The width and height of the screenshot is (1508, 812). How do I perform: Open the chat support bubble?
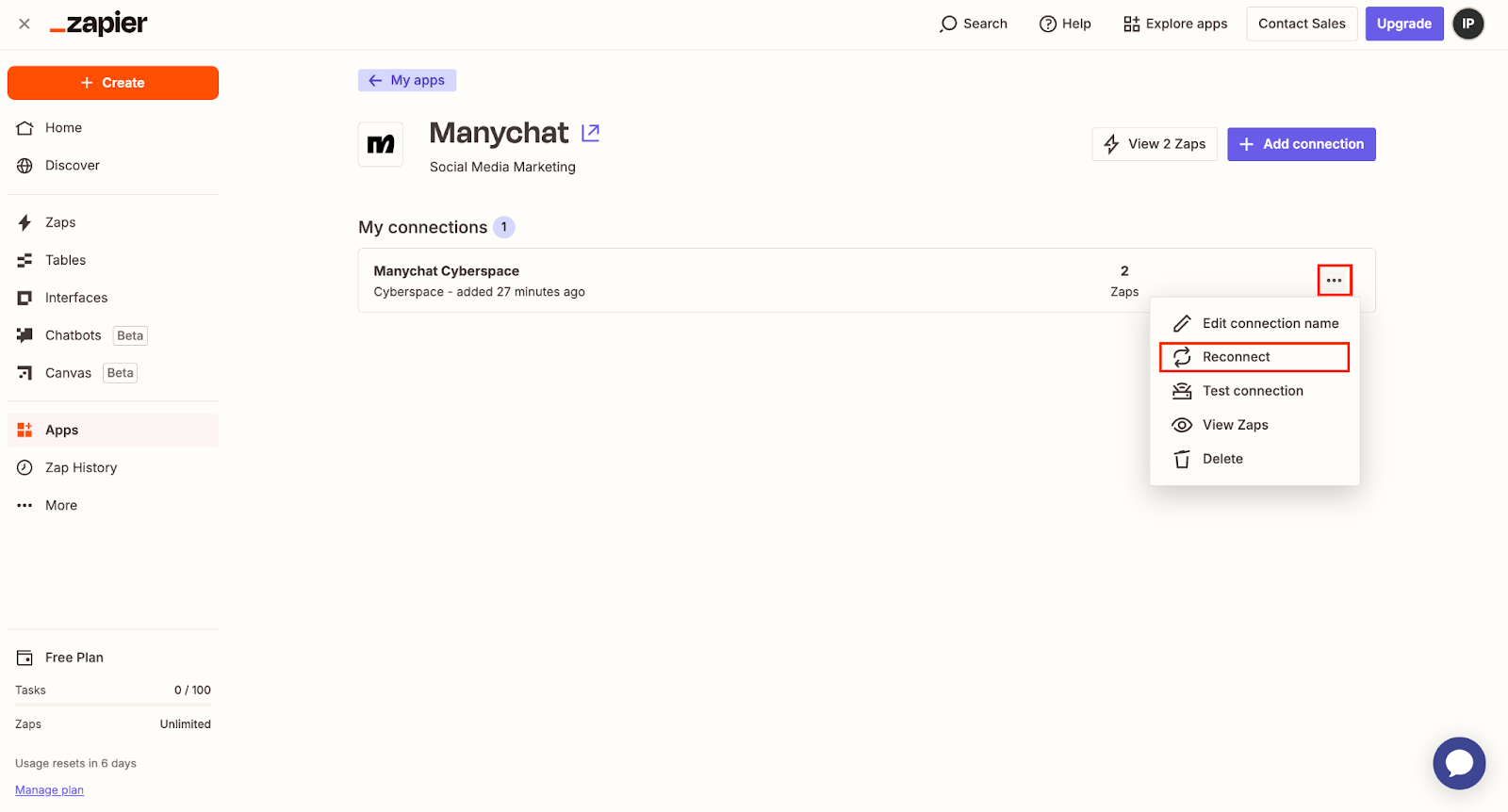1458,763
